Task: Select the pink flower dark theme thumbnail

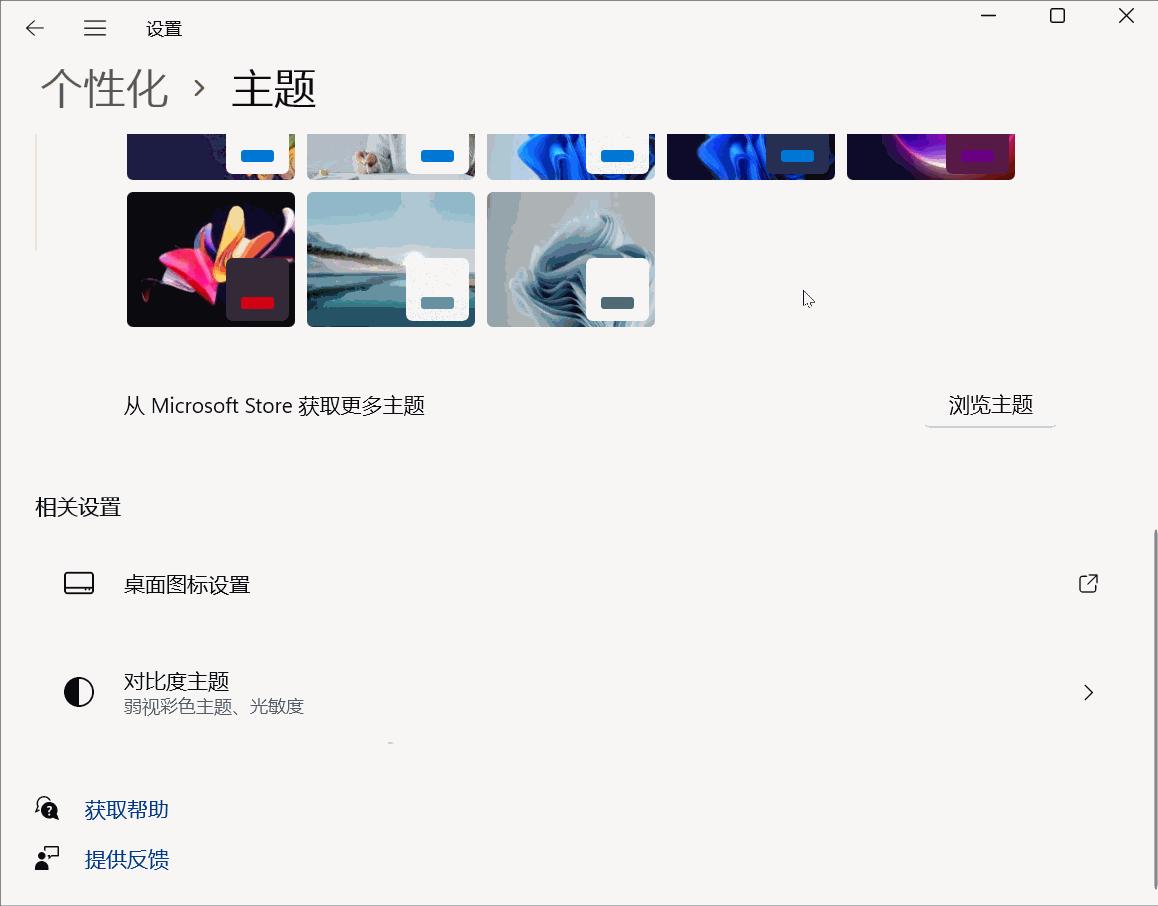Action: coord(210,259)
